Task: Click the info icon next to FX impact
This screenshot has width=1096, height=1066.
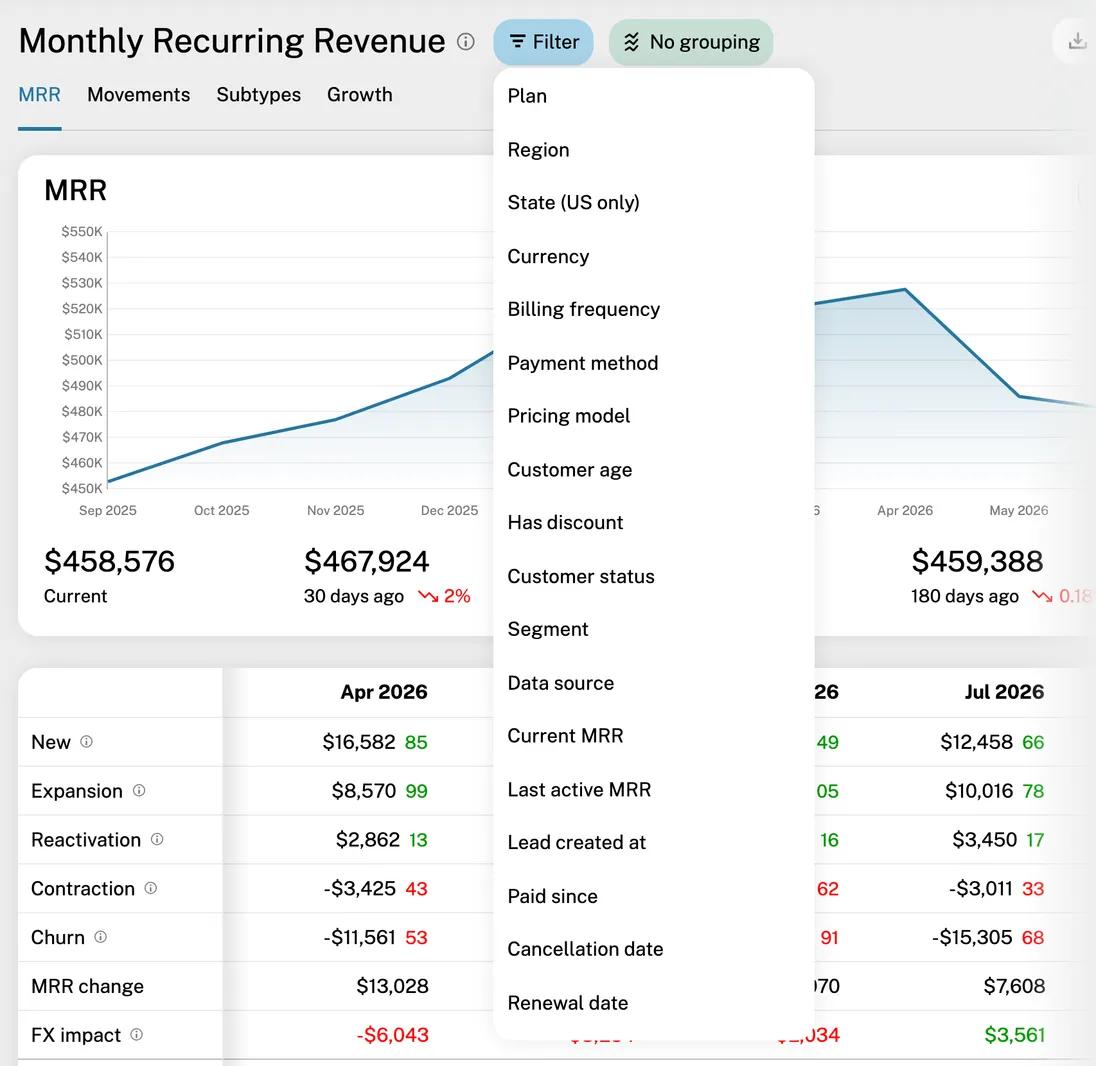Action: tap(137, 1035)
